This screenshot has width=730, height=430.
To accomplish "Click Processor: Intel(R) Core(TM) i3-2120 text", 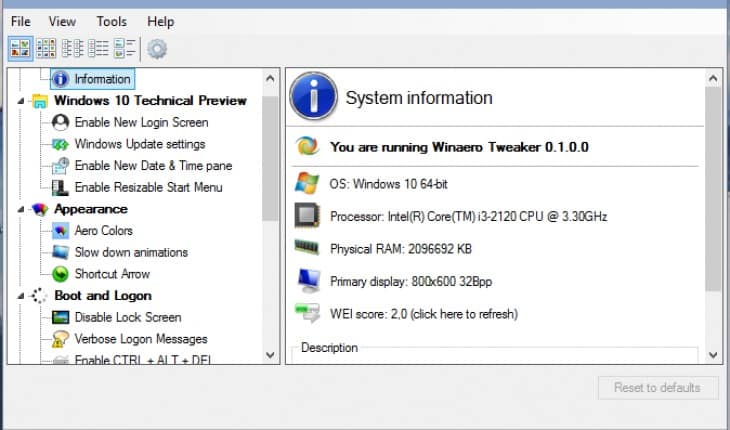I will pos(469,217).
